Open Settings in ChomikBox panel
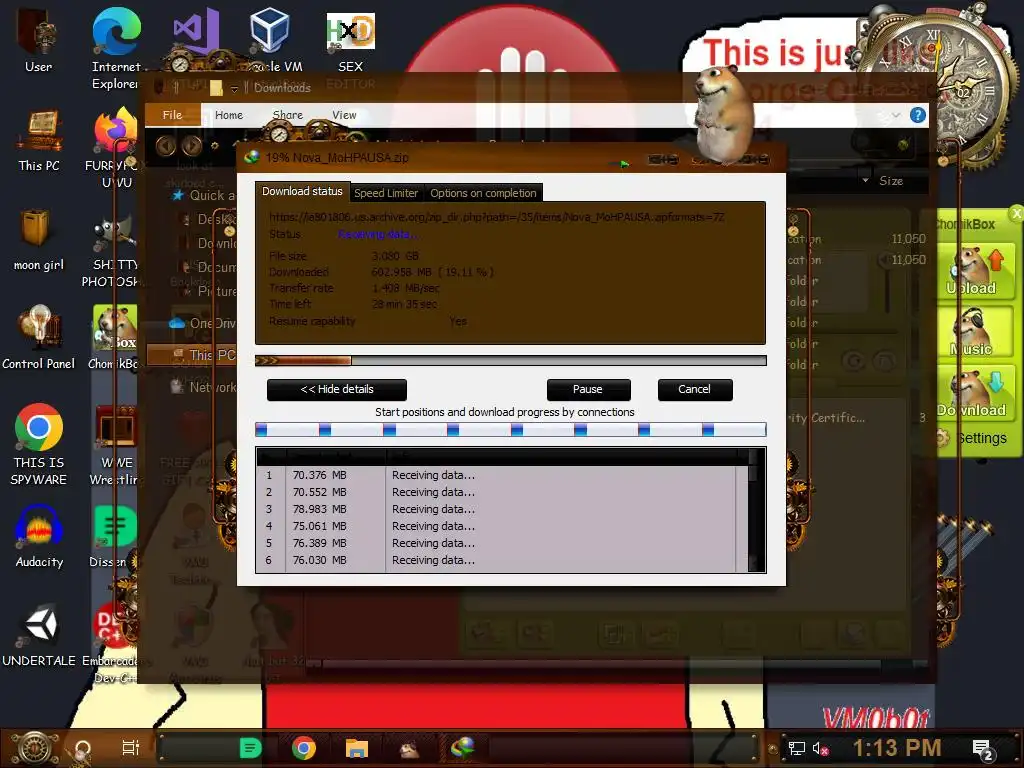 click(974, 438)
